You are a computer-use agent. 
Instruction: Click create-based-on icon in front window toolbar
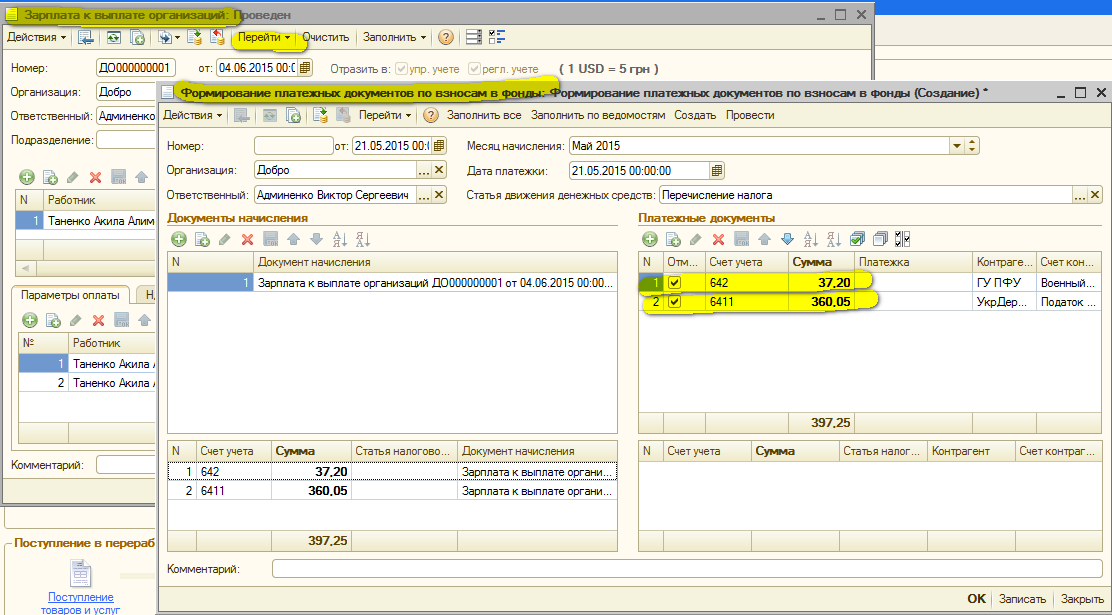(321, 115)
